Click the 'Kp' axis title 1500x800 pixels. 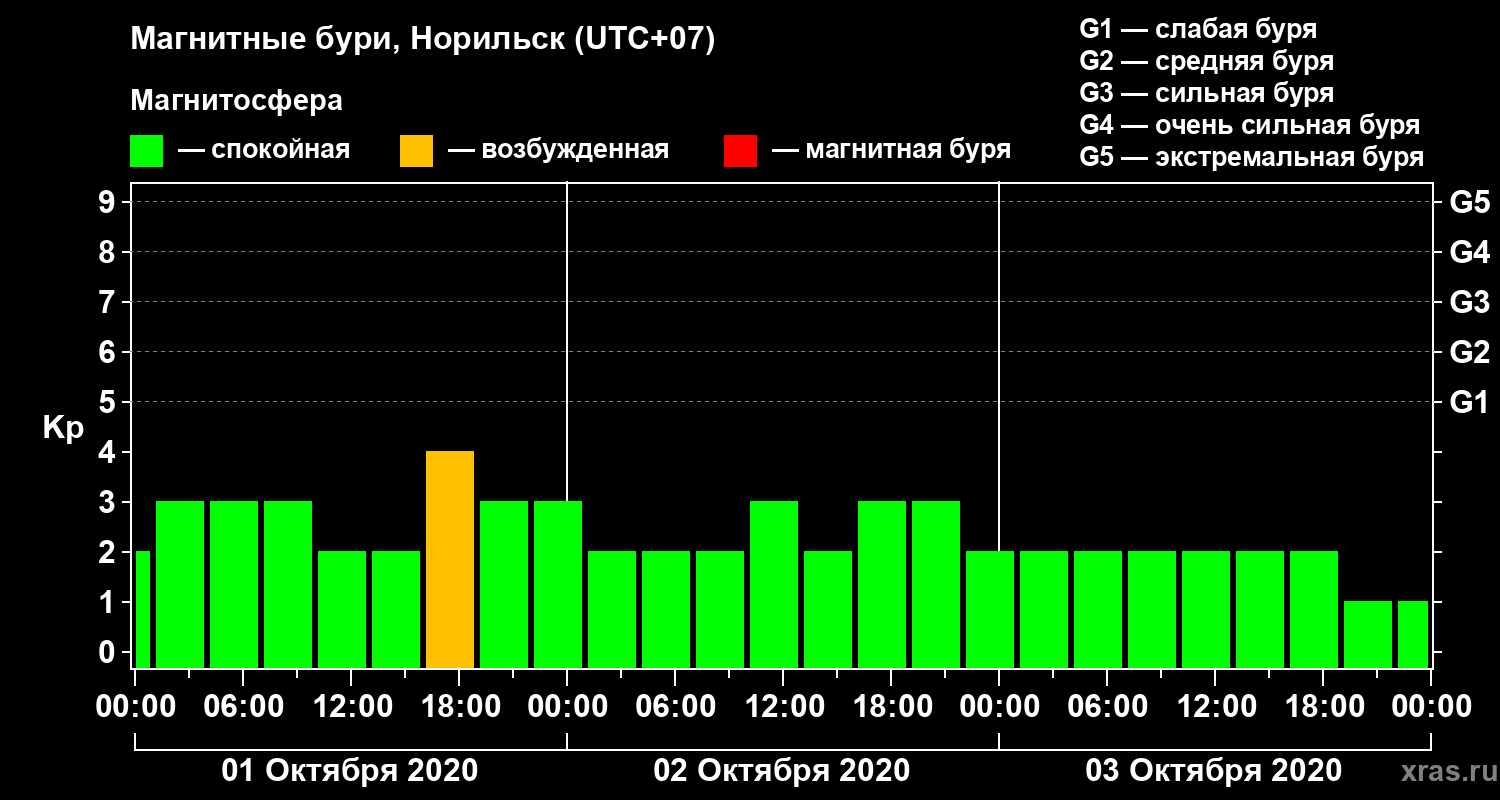pos(63,428)
